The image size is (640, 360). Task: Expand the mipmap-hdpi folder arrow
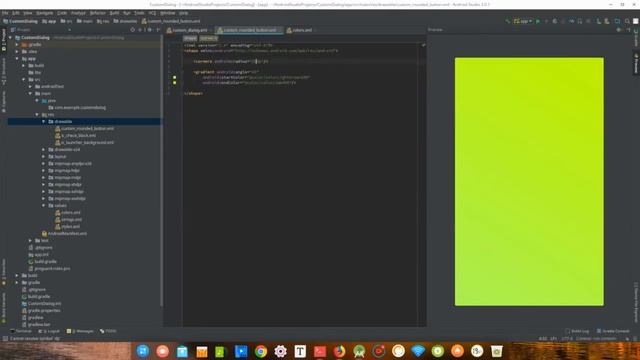[x=44, y=170]
